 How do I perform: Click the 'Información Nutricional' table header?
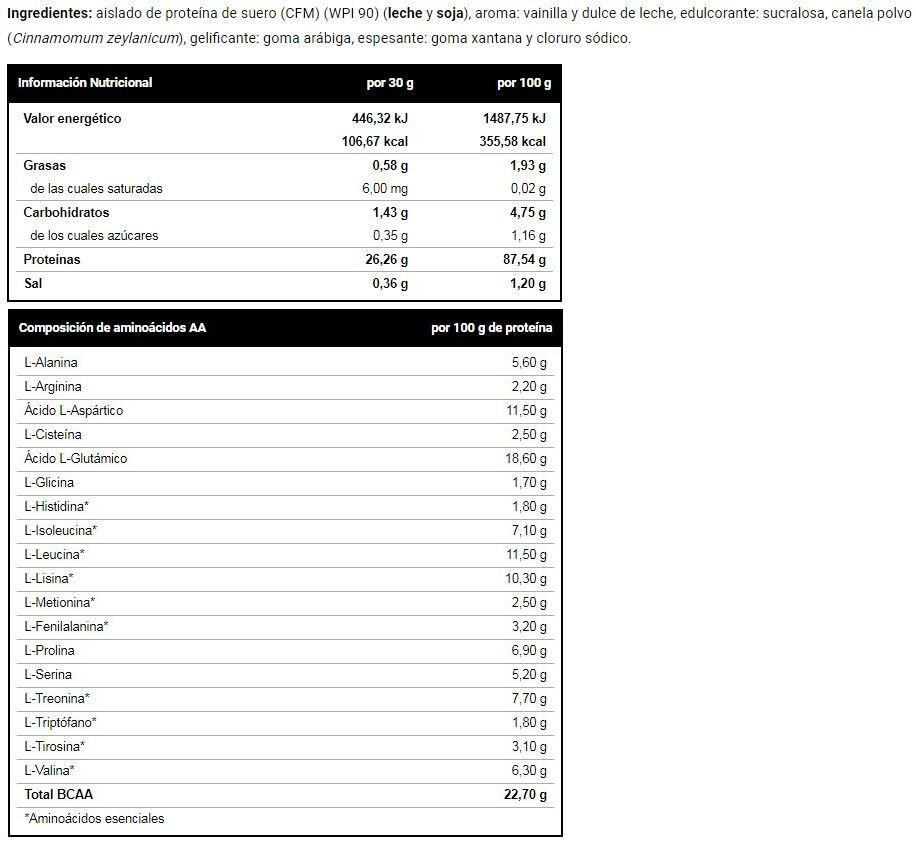[85, 83]
